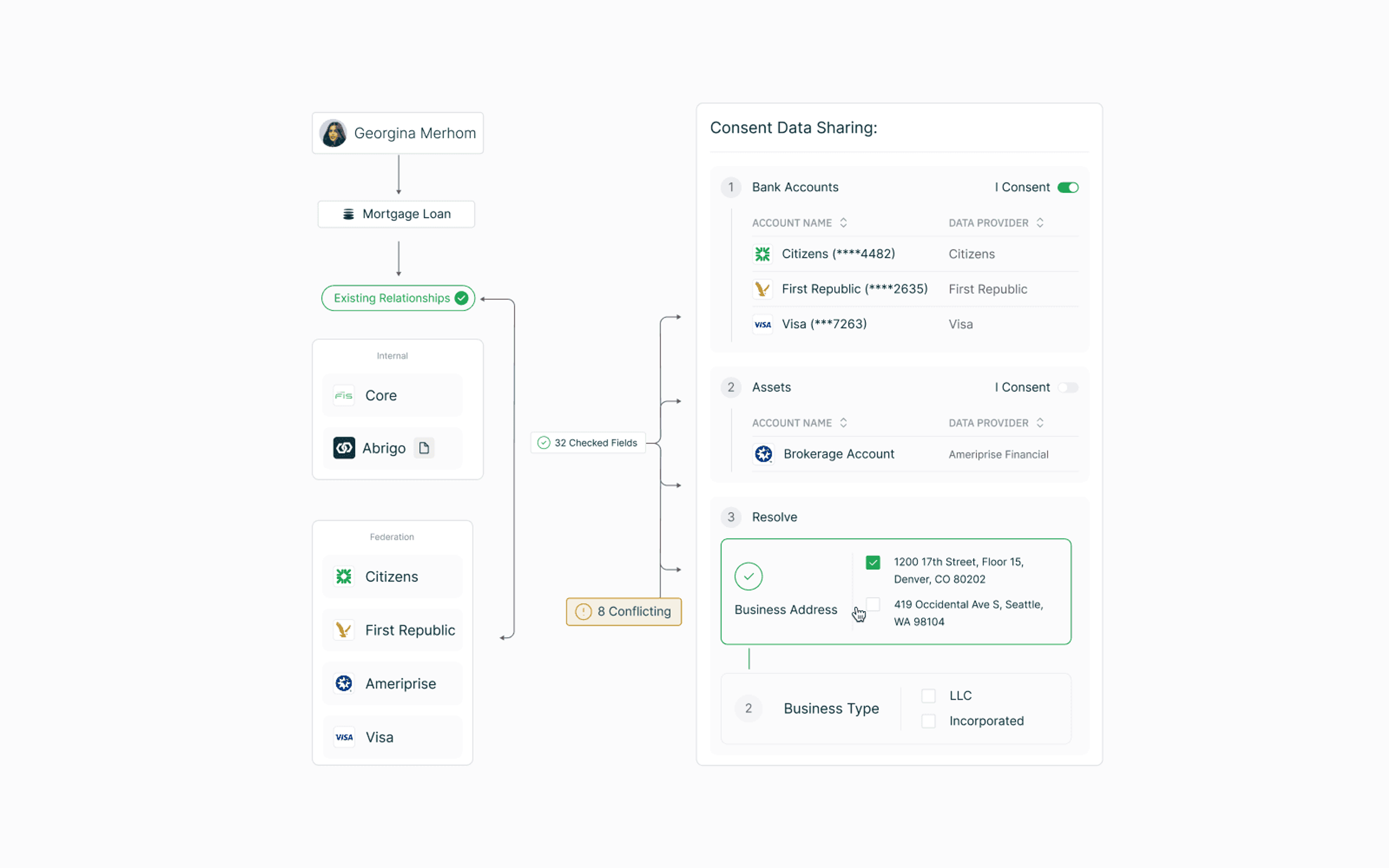Select Visa in the Federation list
The image size is (1389, 868).
coord(392,737)
